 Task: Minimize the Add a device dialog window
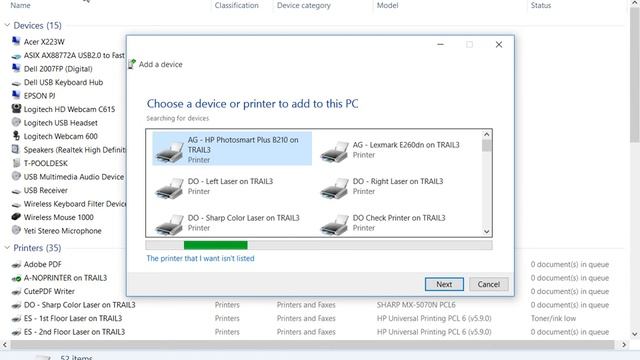(x=440, y=44)
